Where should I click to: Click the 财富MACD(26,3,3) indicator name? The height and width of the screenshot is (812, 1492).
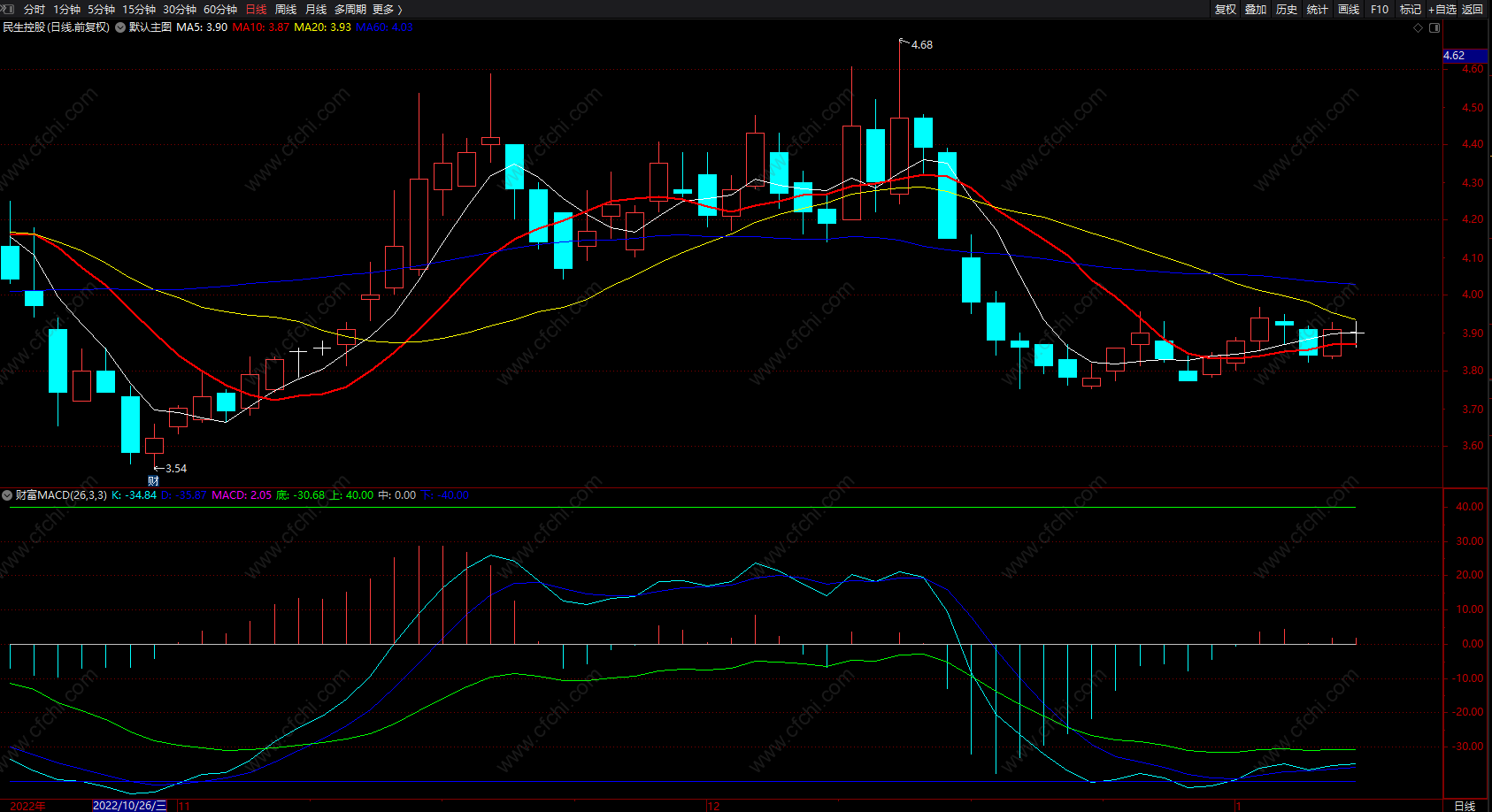coord(61,495)
